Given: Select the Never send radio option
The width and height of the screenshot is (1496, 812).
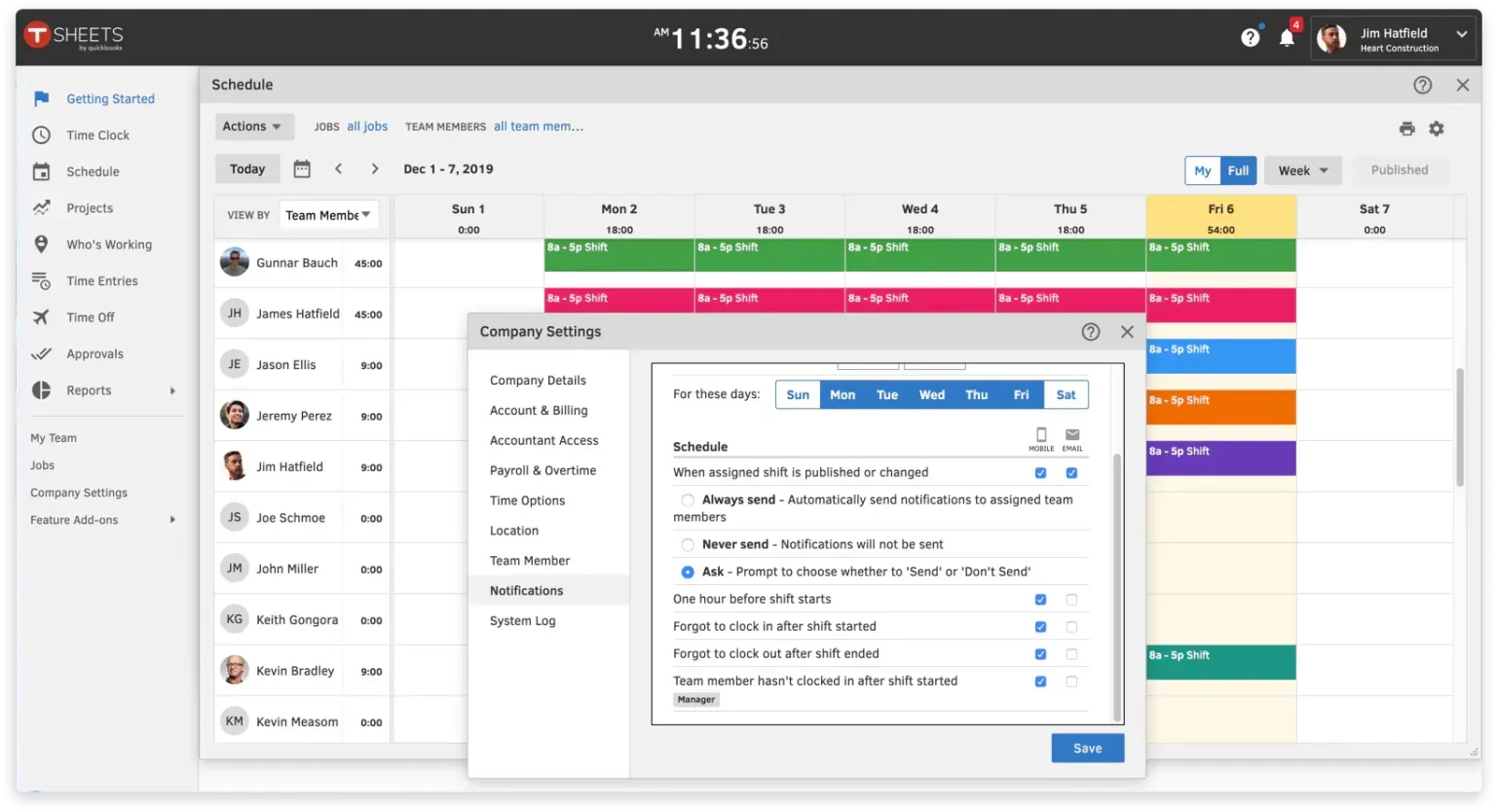Looking at the screenshot, I should coord(688,545).
